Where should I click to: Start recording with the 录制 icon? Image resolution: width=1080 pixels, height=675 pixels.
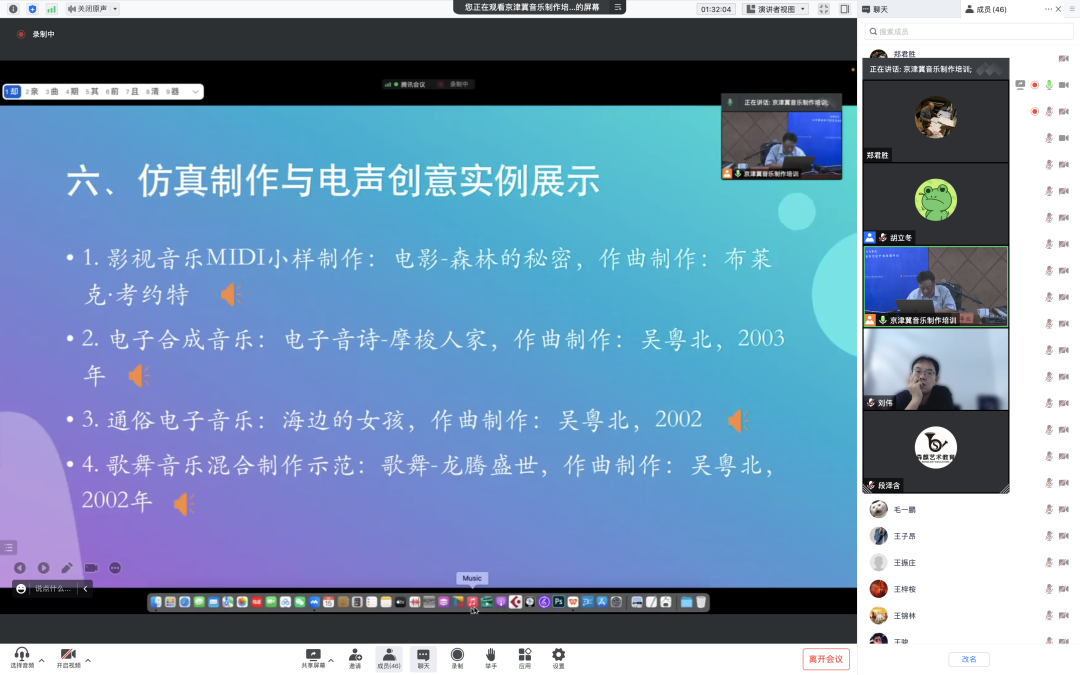pos(457,657)
